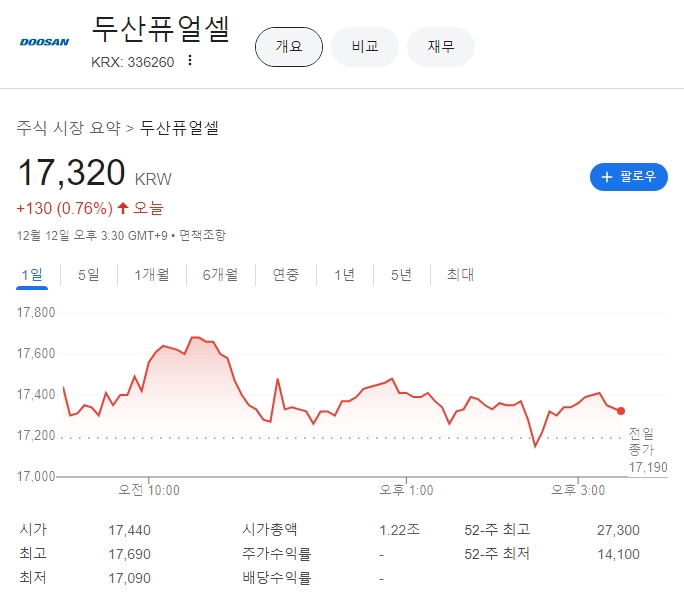Switch chart to 1개월 range
684x595 pixels.
(x=151, y=275)
